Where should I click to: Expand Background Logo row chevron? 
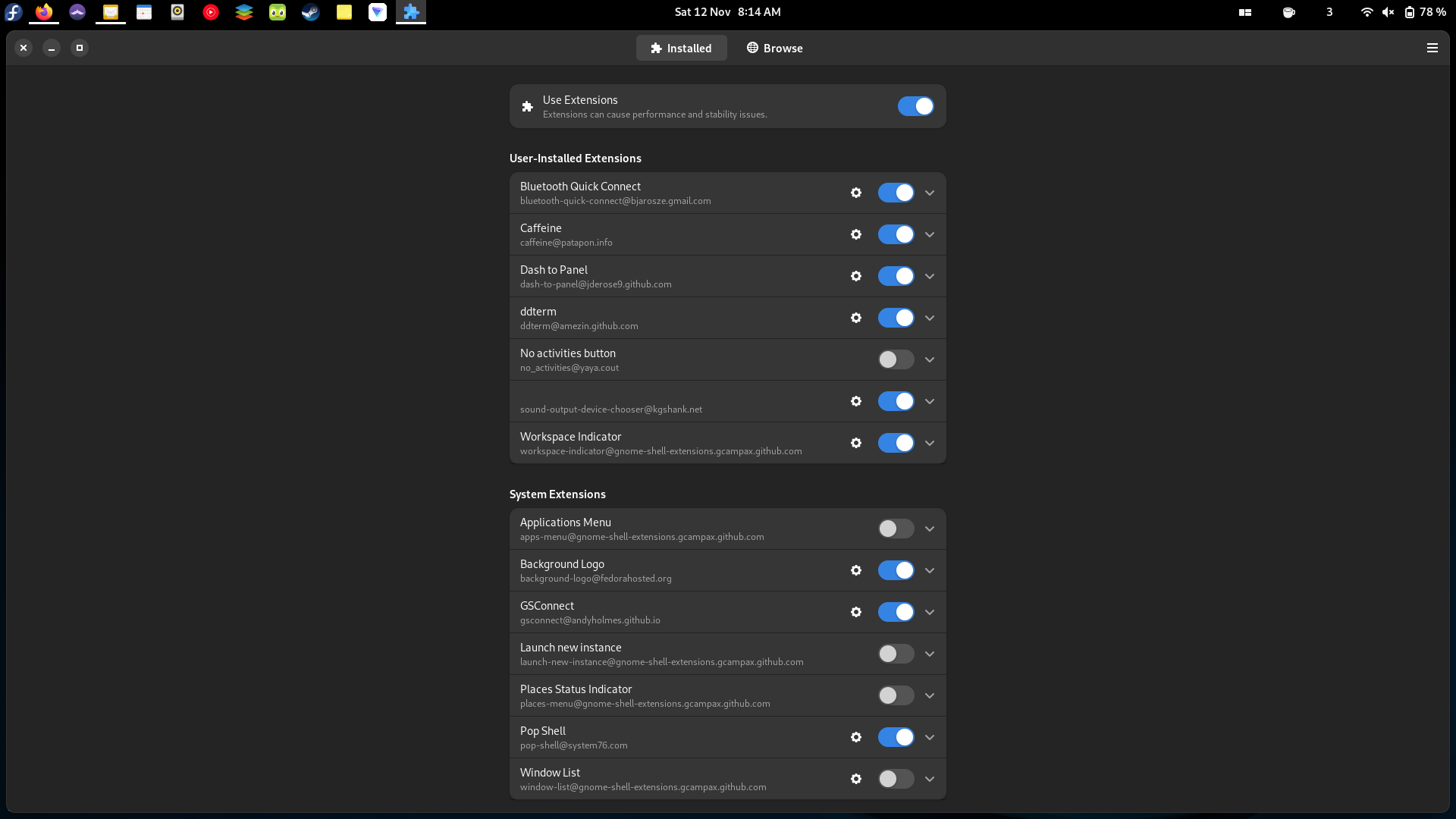pyautogui.click(x=930, y=570)
